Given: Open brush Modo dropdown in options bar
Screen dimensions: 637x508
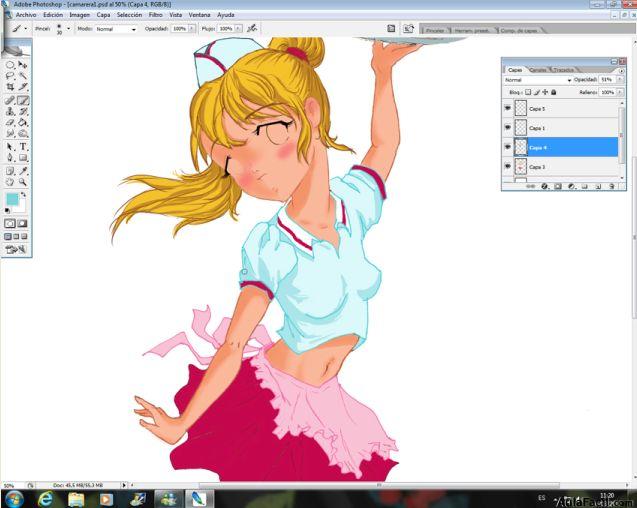Looking at the screenshot, I should pyautogui.click(x=116, y=29).
